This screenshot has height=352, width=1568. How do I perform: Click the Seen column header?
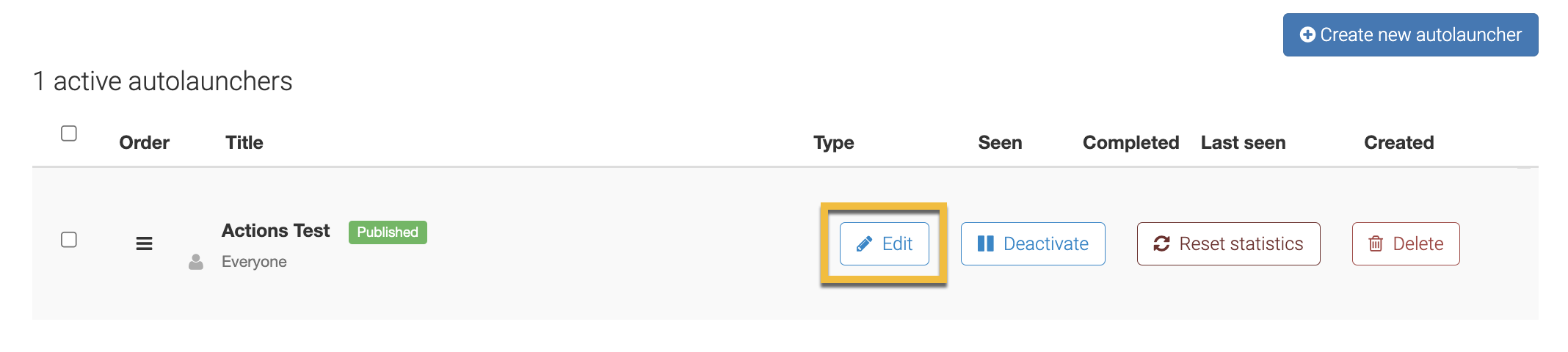1000,142
